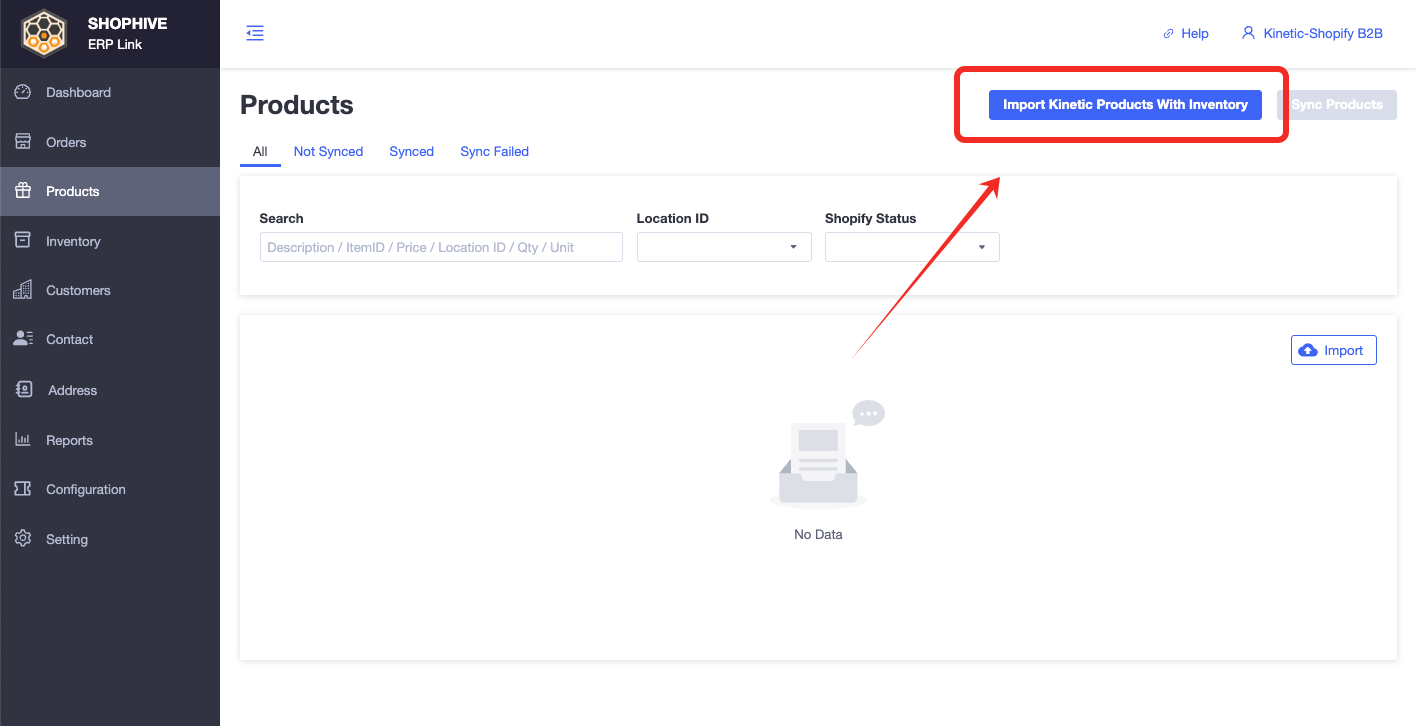
Task: Click the Location ID label
Action: coord(673,218)
